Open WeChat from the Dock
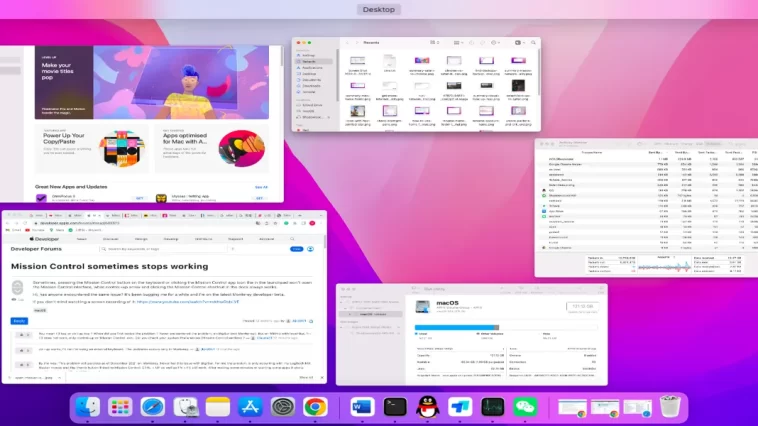Image resolution: width=758 pixels, height=426 pixels. tap(525, 407)
